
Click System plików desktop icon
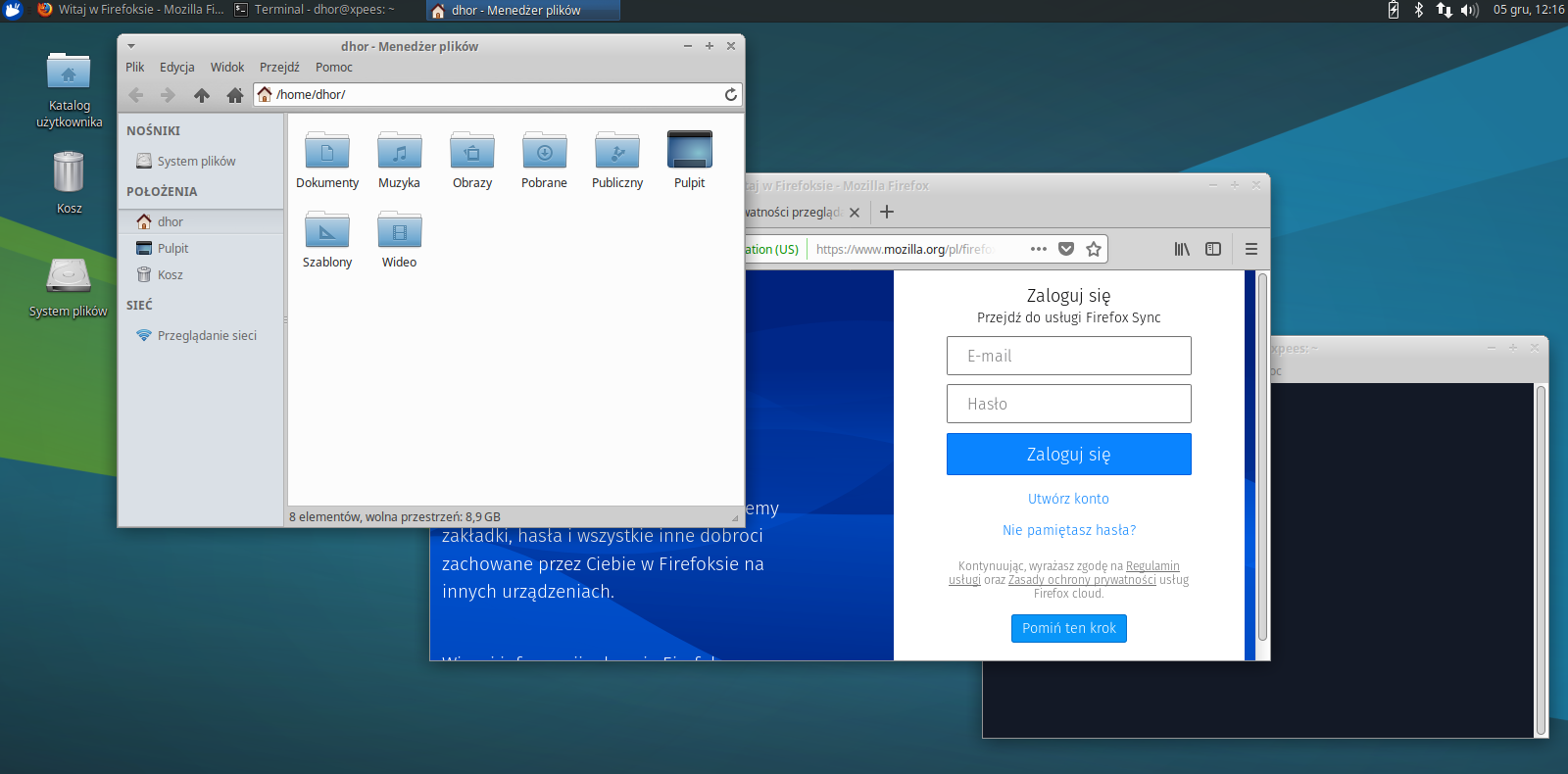tap(69, 287)
